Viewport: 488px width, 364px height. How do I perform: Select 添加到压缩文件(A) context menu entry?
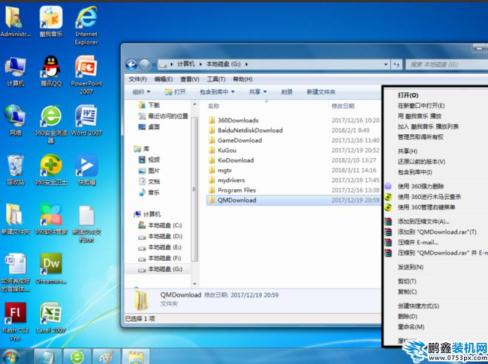[423, 221]
